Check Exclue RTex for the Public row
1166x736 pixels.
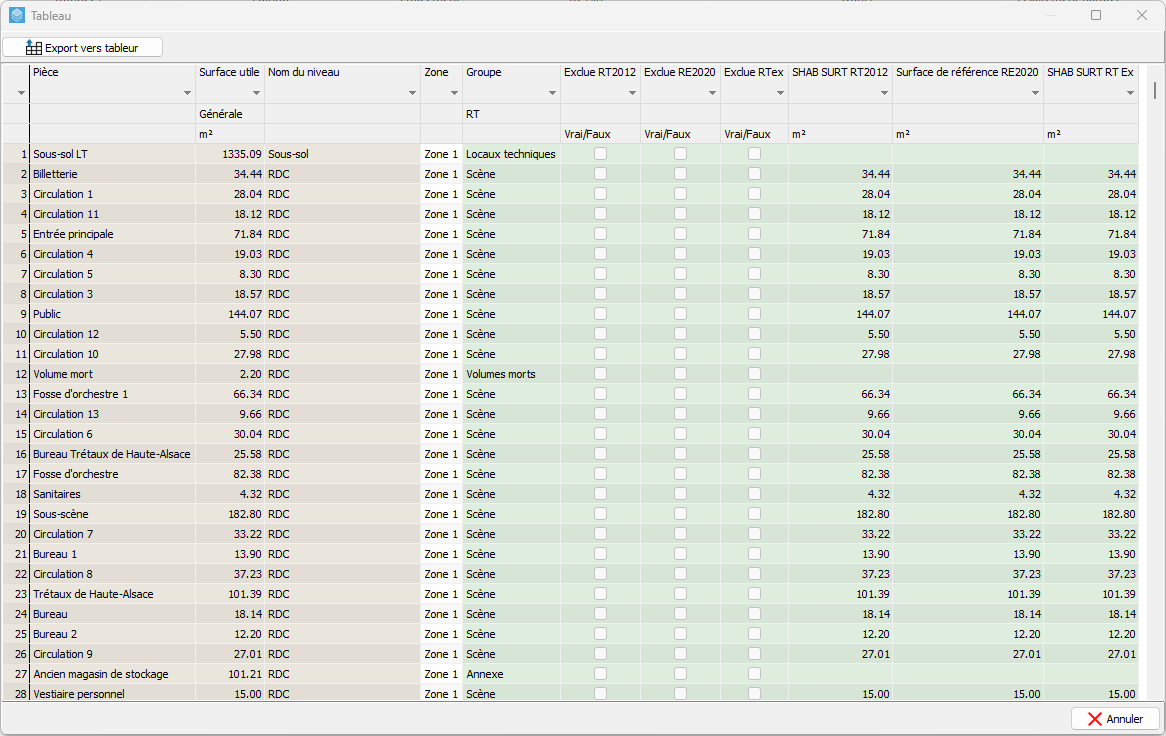753,313
